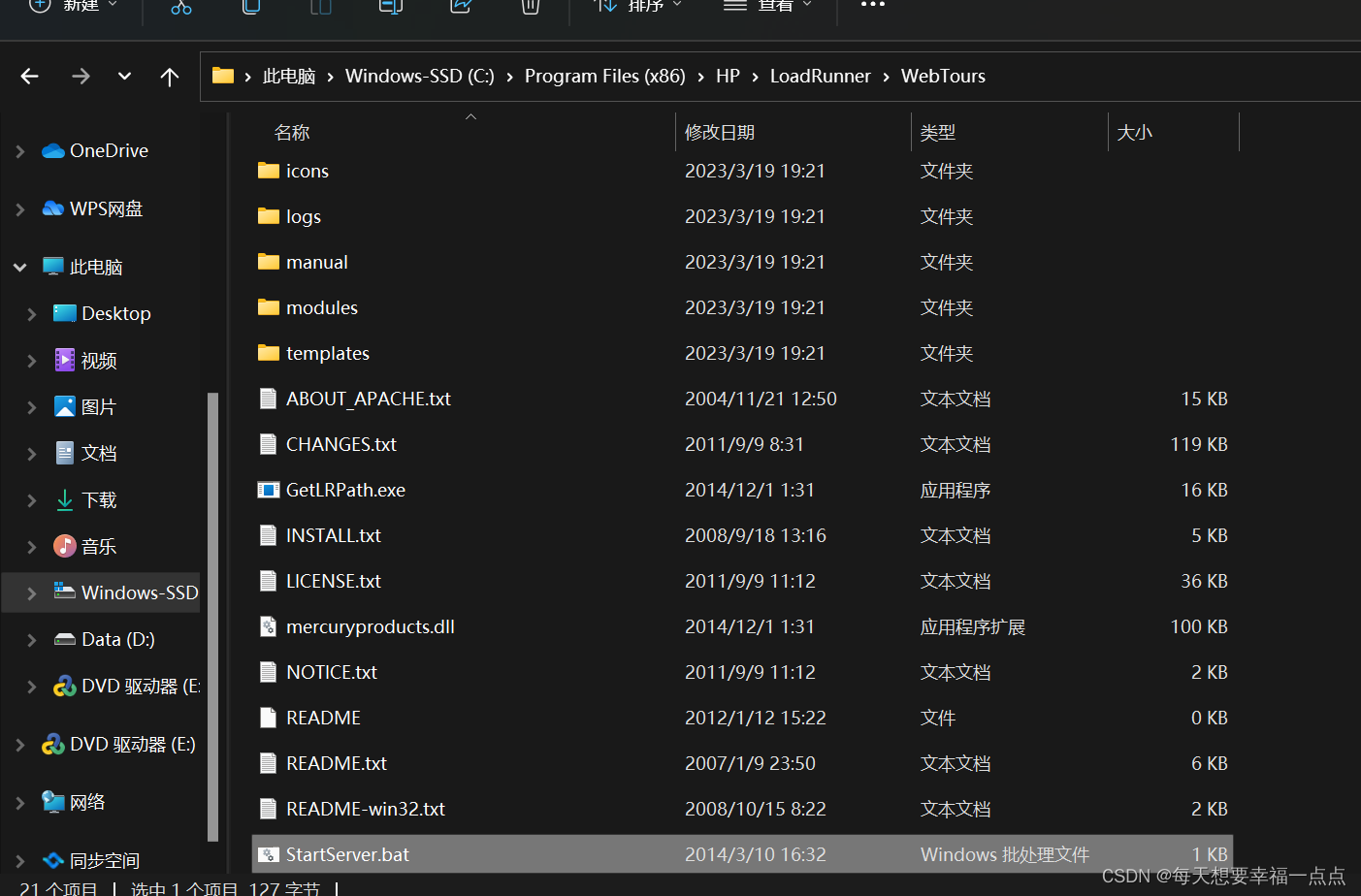Select 下载 arrow icon in sidebar
Screen dimensions: 1361x896
65,499
